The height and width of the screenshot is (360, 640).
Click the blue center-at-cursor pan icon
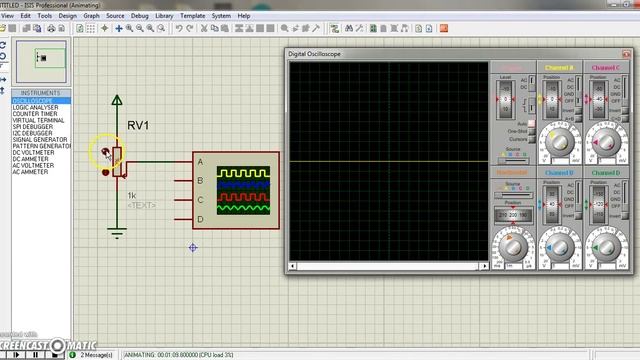click(x=119, y=28)
